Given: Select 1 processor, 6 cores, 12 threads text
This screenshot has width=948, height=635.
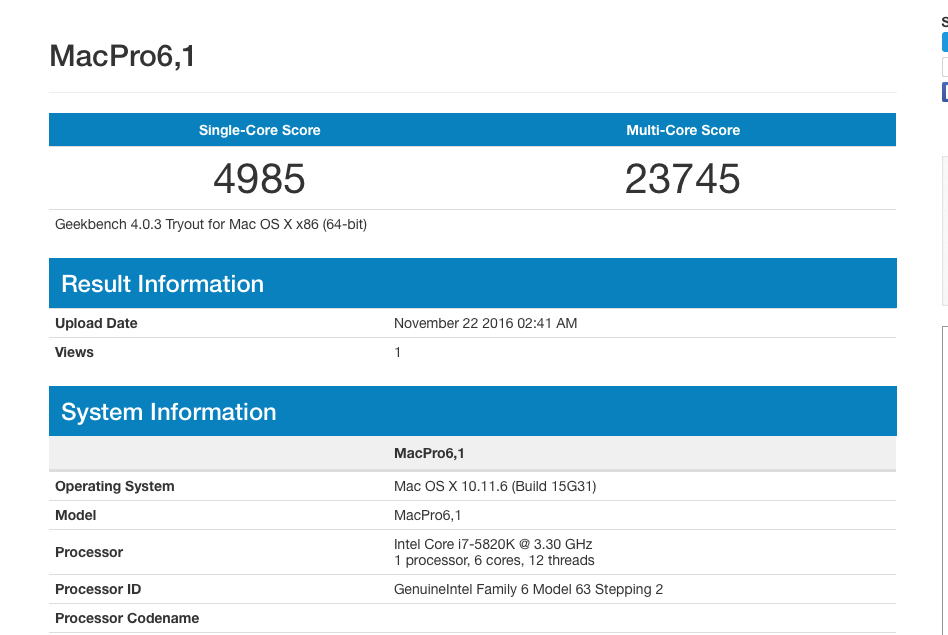Looking at the screenshot, I should click(x=495, y=561).
